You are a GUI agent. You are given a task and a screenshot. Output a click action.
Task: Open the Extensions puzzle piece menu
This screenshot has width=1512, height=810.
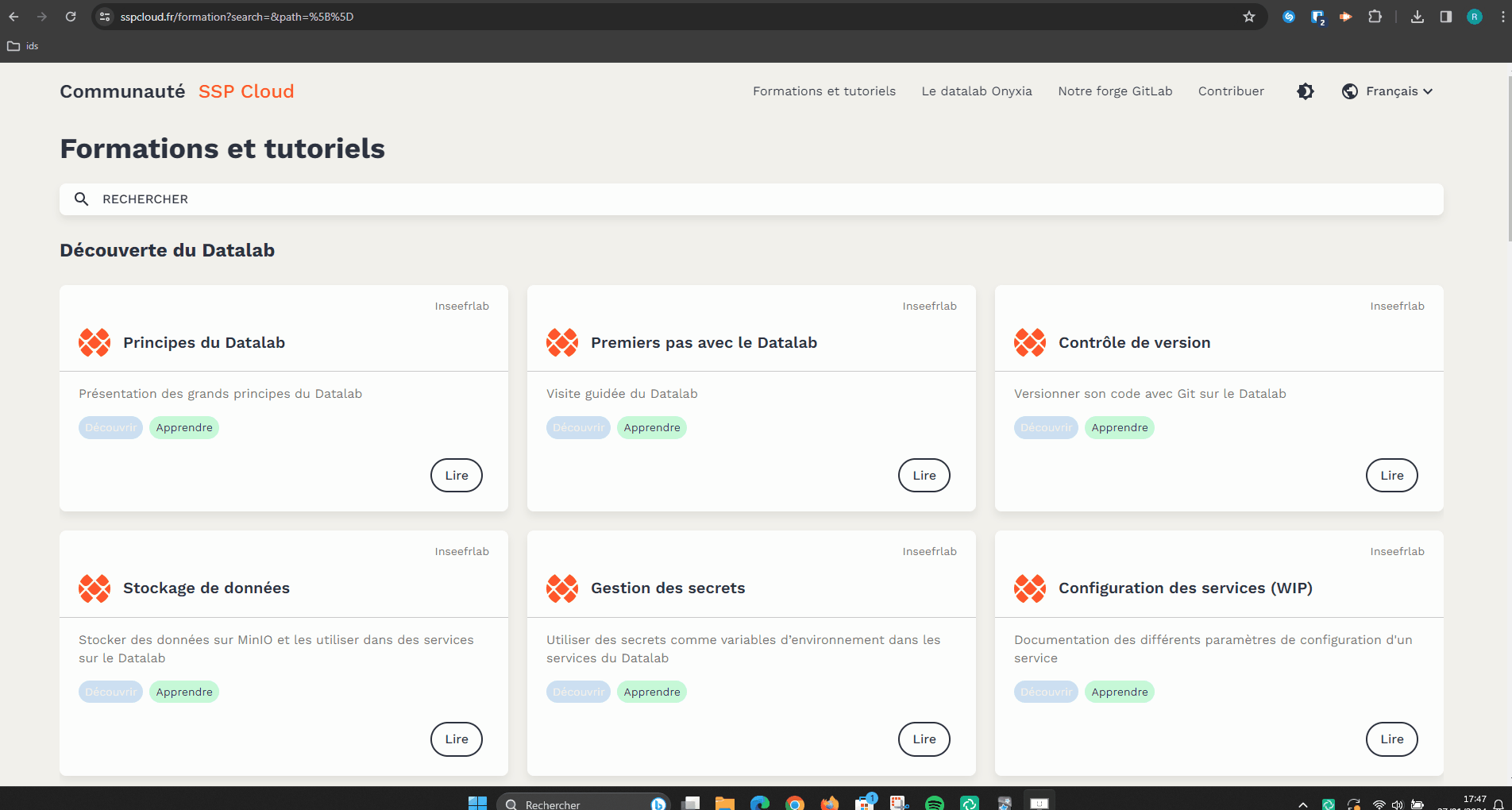point(1375,17)
